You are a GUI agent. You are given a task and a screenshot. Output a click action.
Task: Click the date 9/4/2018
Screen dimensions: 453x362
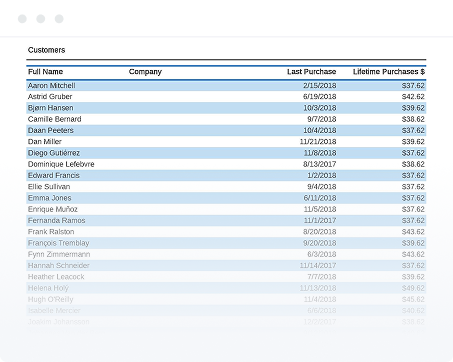click(x=322, y=187)
